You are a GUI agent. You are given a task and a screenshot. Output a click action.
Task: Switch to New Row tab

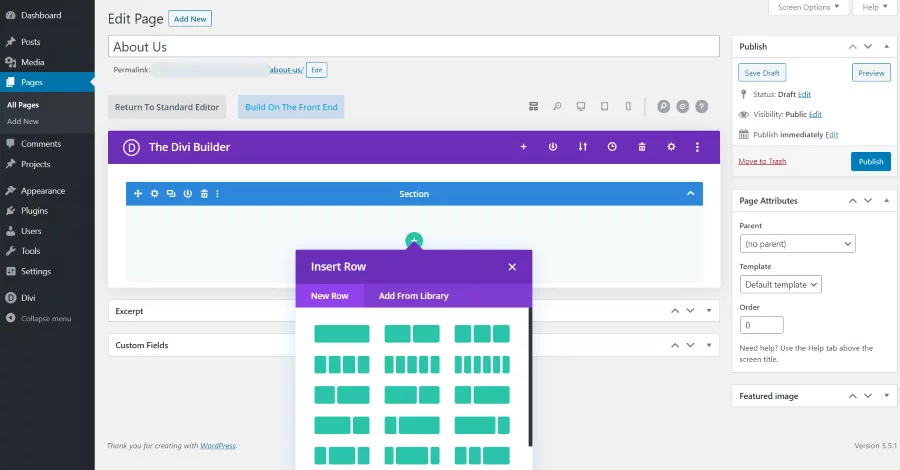pos(329,296)
